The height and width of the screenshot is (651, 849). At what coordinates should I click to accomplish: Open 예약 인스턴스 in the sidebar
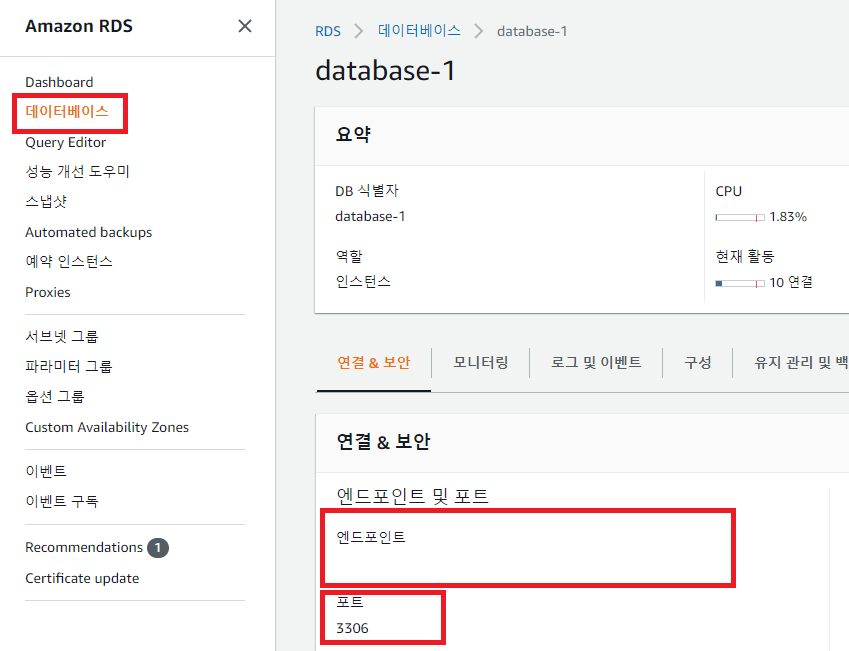click(69, 262)
